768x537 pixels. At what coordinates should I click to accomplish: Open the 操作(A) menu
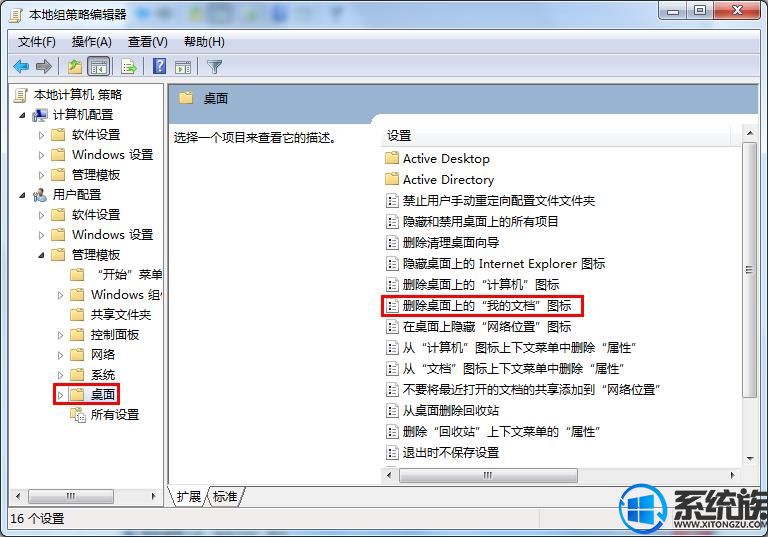pyautogui.click(x=92, y=42)
